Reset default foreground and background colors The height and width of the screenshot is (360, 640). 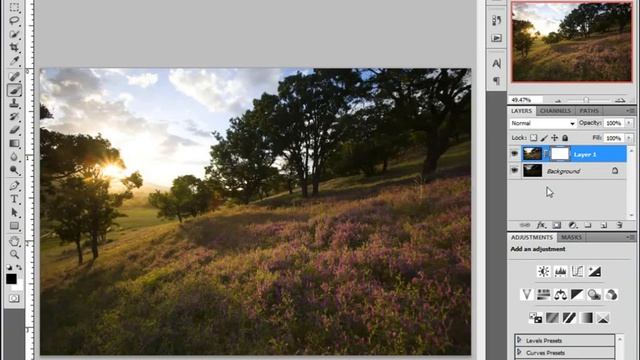[9, 268]
